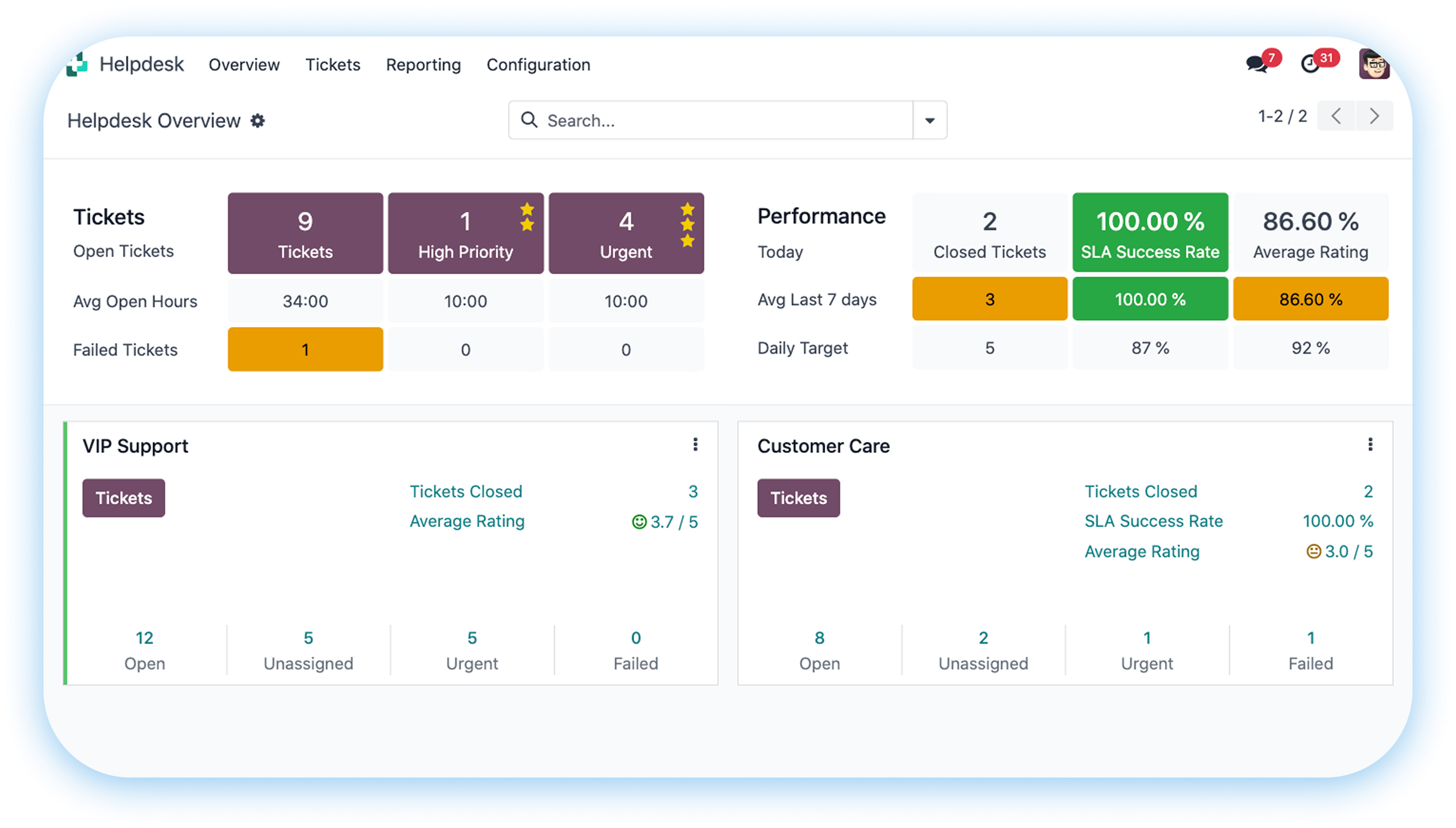Open the Tickets menu in navbar
Viewport: 1456px width, 828px height.
(x=333, y=65)
